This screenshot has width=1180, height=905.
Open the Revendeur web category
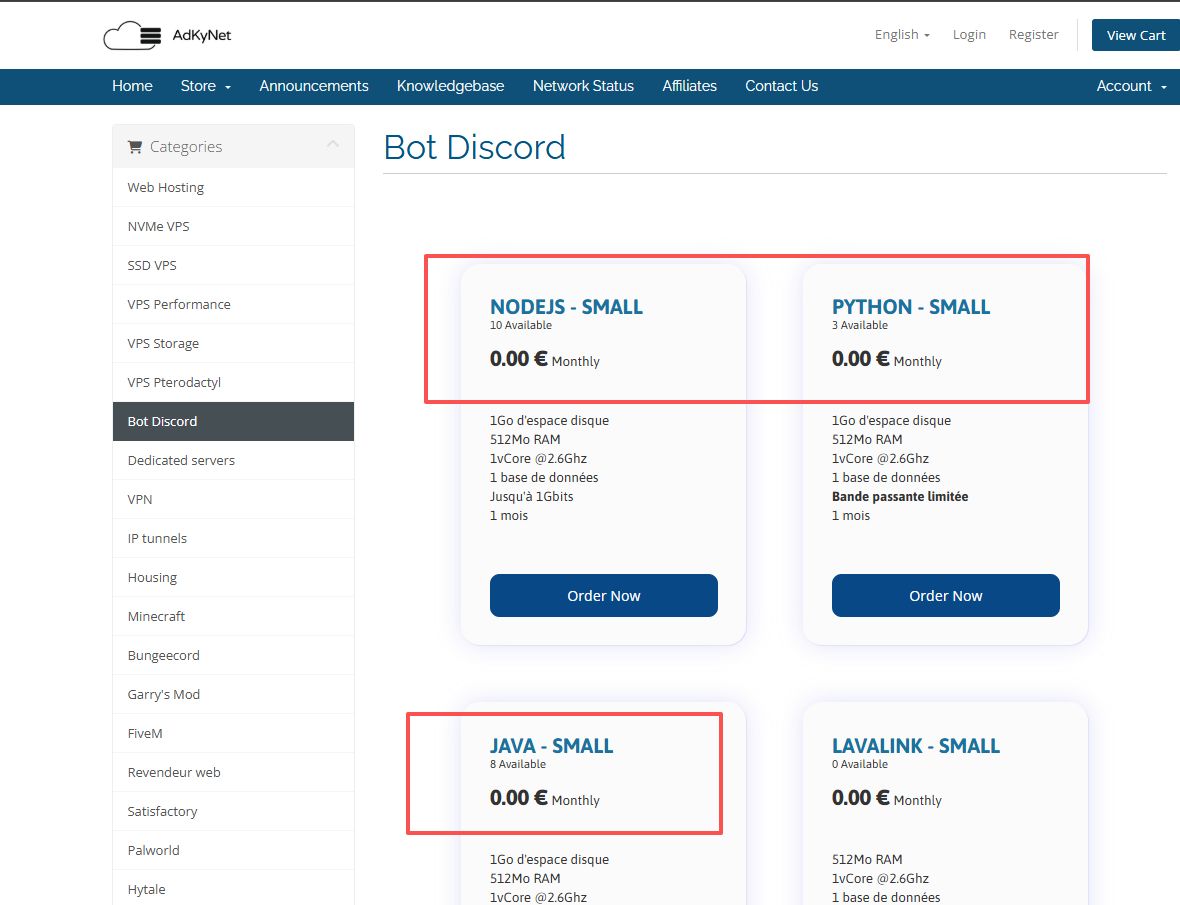pyautogui.click(x=233, y=773)
